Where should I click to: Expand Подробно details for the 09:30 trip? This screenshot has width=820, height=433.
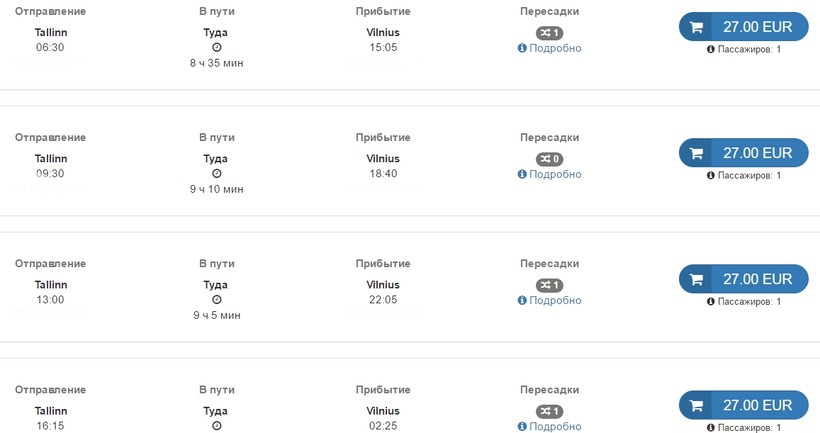tap(554, 174)
